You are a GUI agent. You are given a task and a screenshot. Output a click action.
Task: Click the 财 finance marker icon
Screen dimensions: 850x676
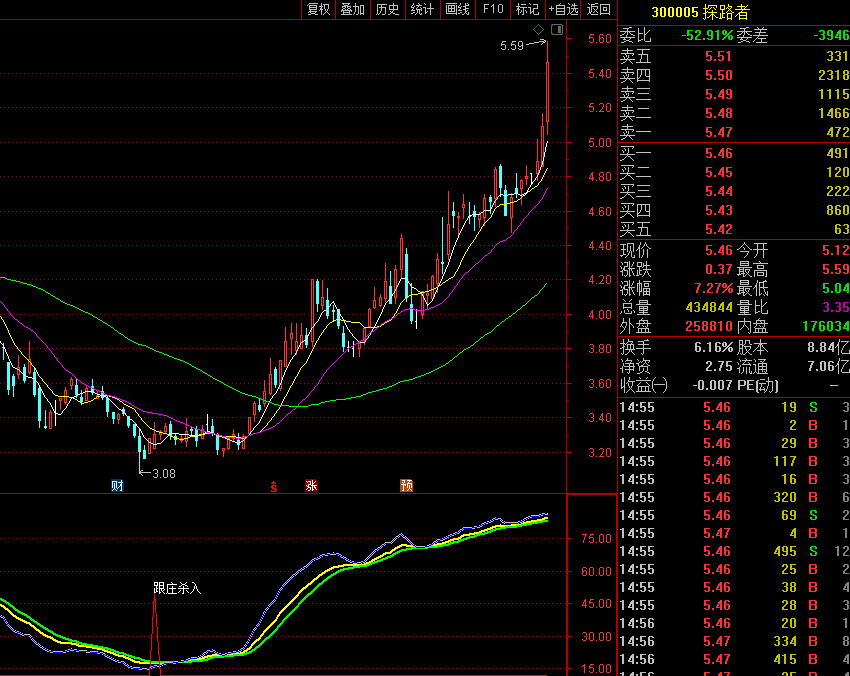point(117,485)
